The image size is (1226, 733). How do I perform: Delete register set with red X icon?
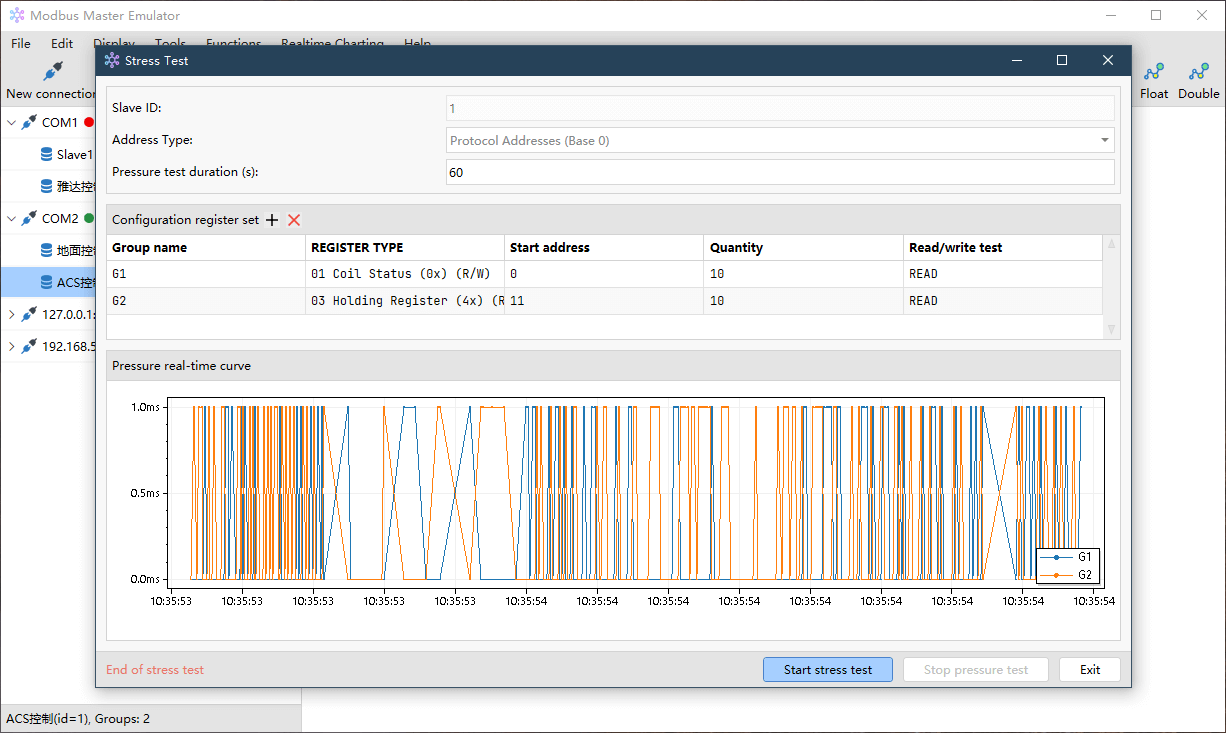coord(294,220)
